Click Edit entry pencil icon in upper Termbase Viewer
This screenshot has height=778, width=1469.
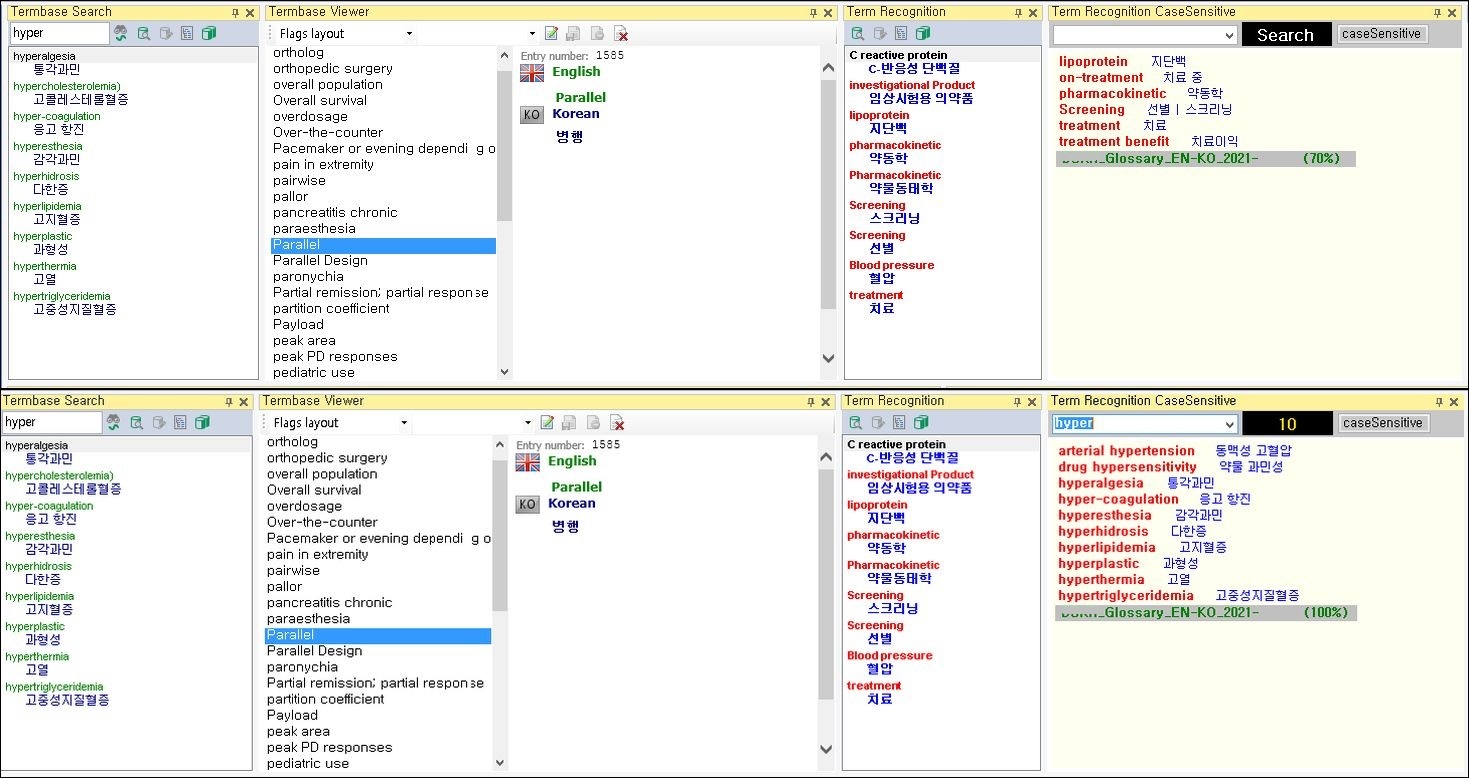pos(551,33)
